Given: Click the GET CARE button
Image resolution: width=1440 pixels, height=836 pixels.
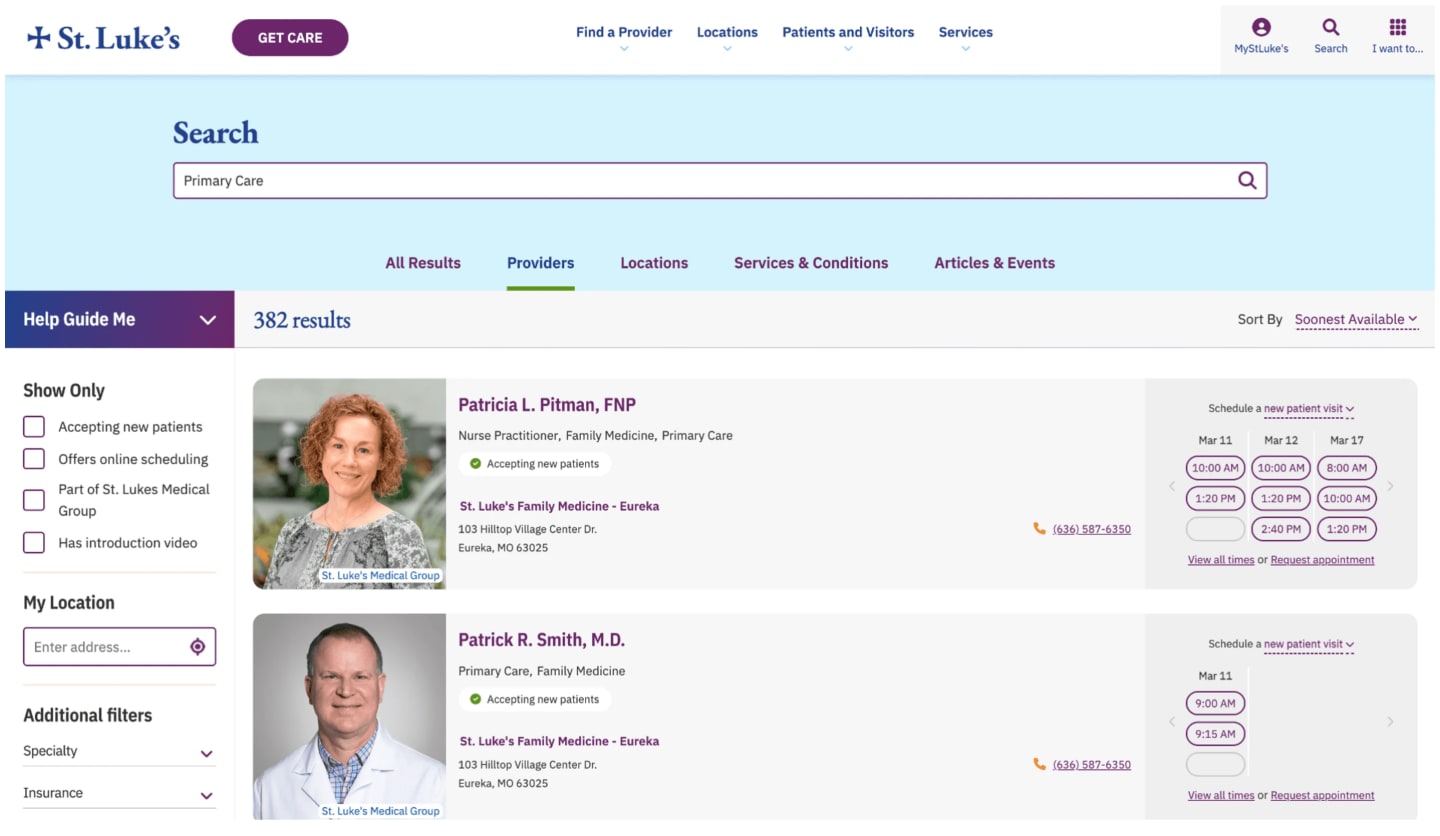Looking at the screenshot, I should tap(290, 38).
